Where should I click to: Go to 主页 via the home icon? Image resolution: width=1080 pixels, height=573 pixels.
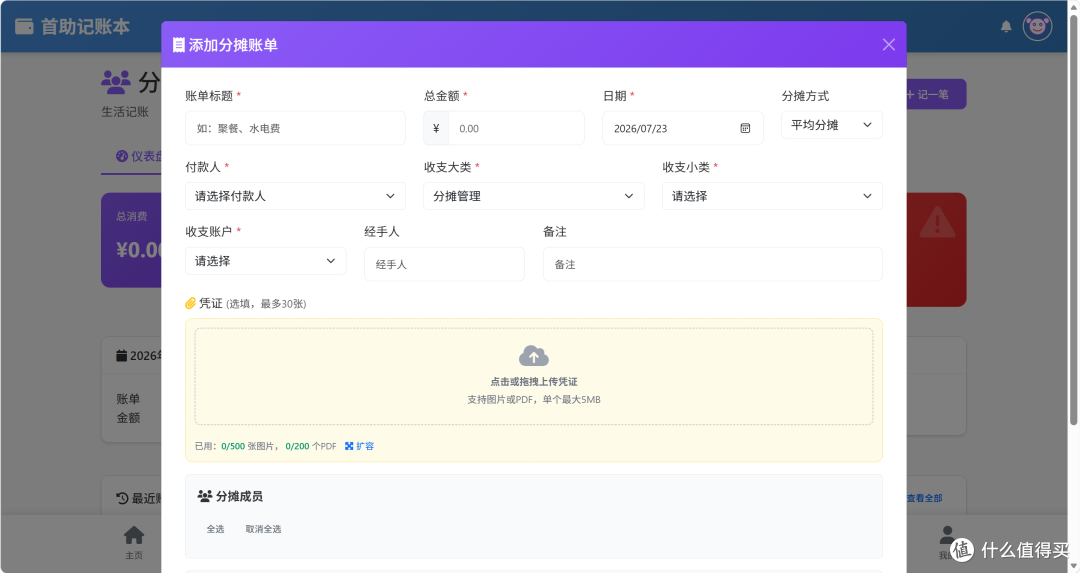(x=134, y=535)
